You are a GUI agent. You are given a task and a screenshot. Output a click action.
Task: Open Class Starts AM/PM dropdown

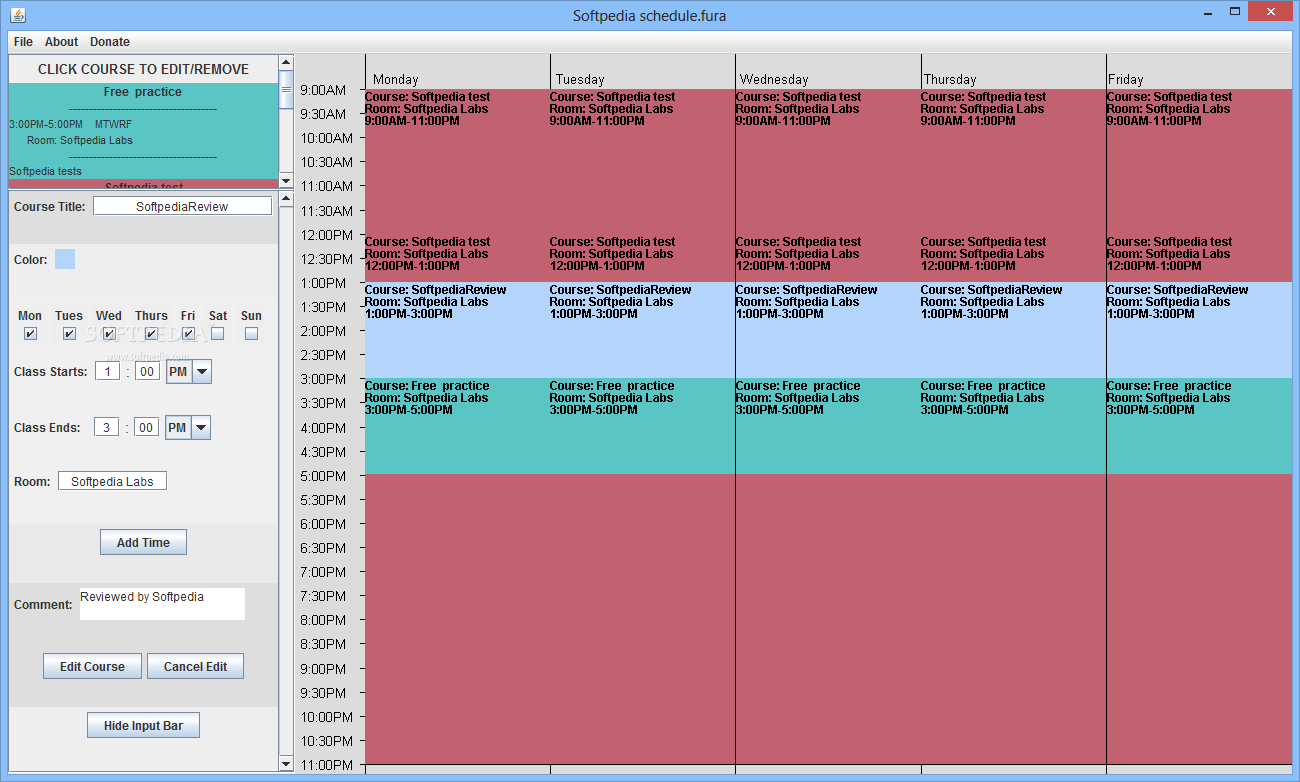(188, 372)
